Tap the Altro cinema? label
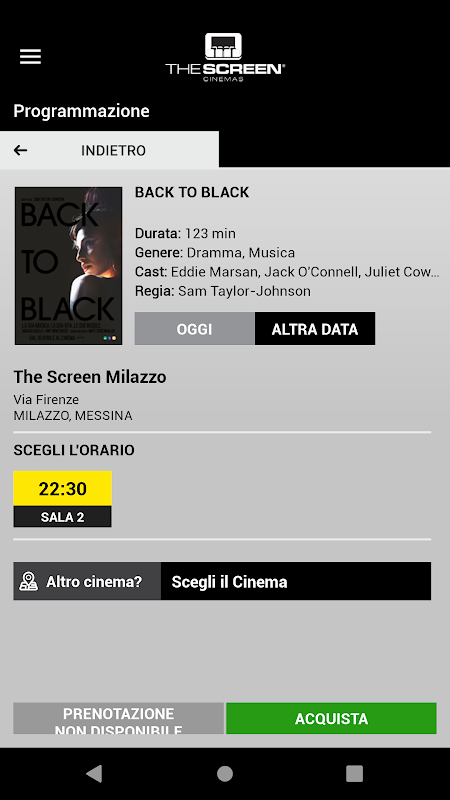 (94, 582)
